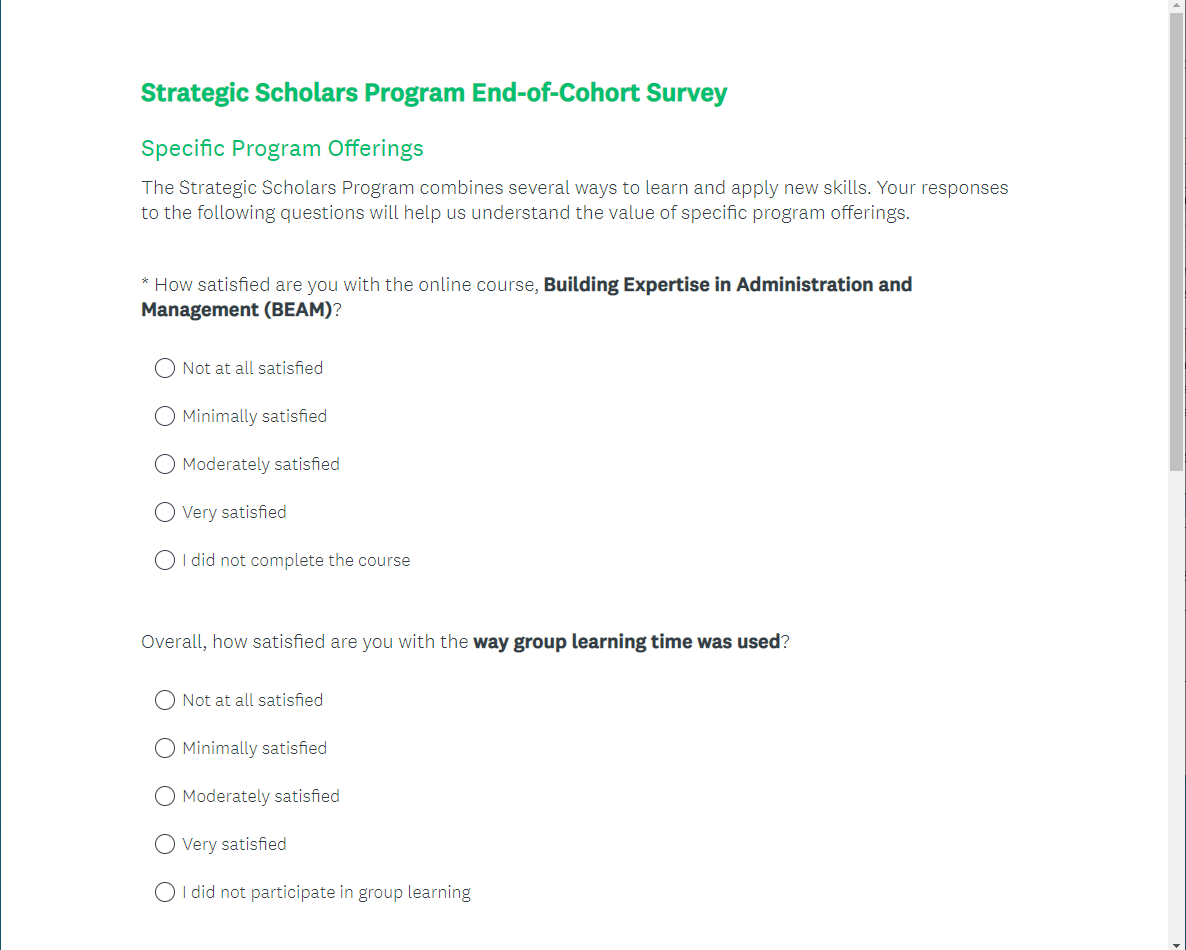The height and width of the screenshot is (950, 1186).
Task: Mark BEAM course as "Moderately satisfied"
Action: 165,464
